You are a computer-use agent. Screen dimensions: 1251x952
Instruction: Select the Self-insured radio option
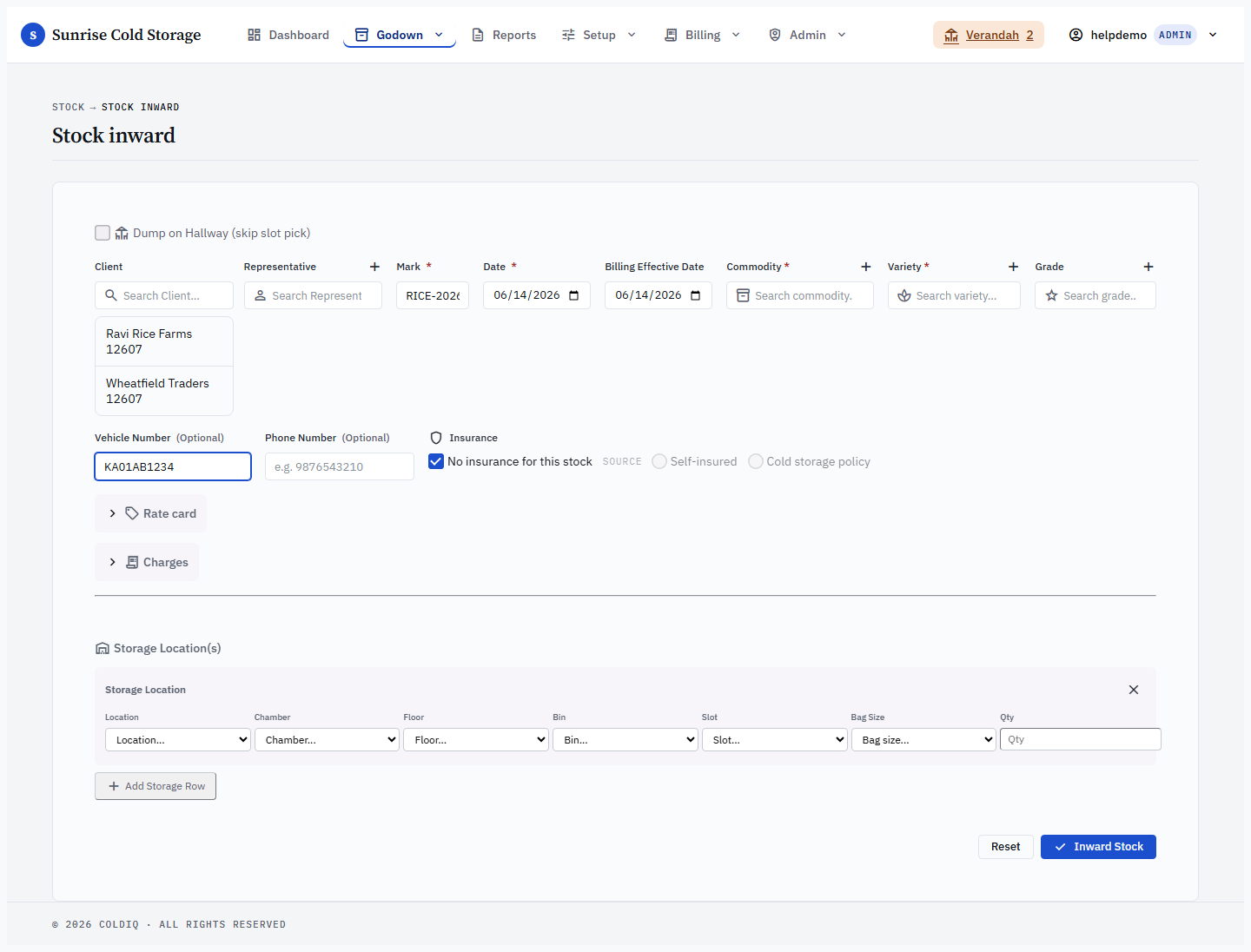[x=659, y=461]
